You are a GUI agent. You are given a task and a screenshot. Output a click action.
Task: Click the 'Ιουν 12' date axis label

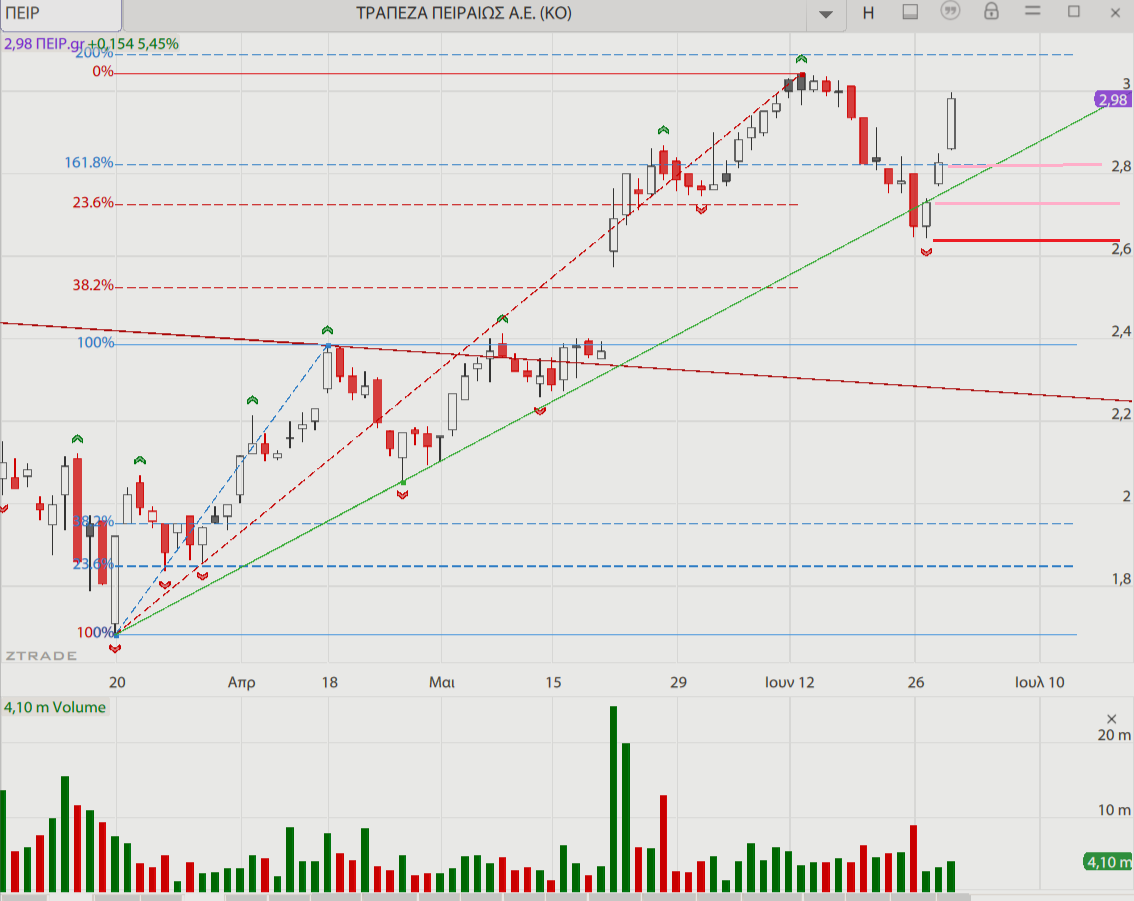790,682
